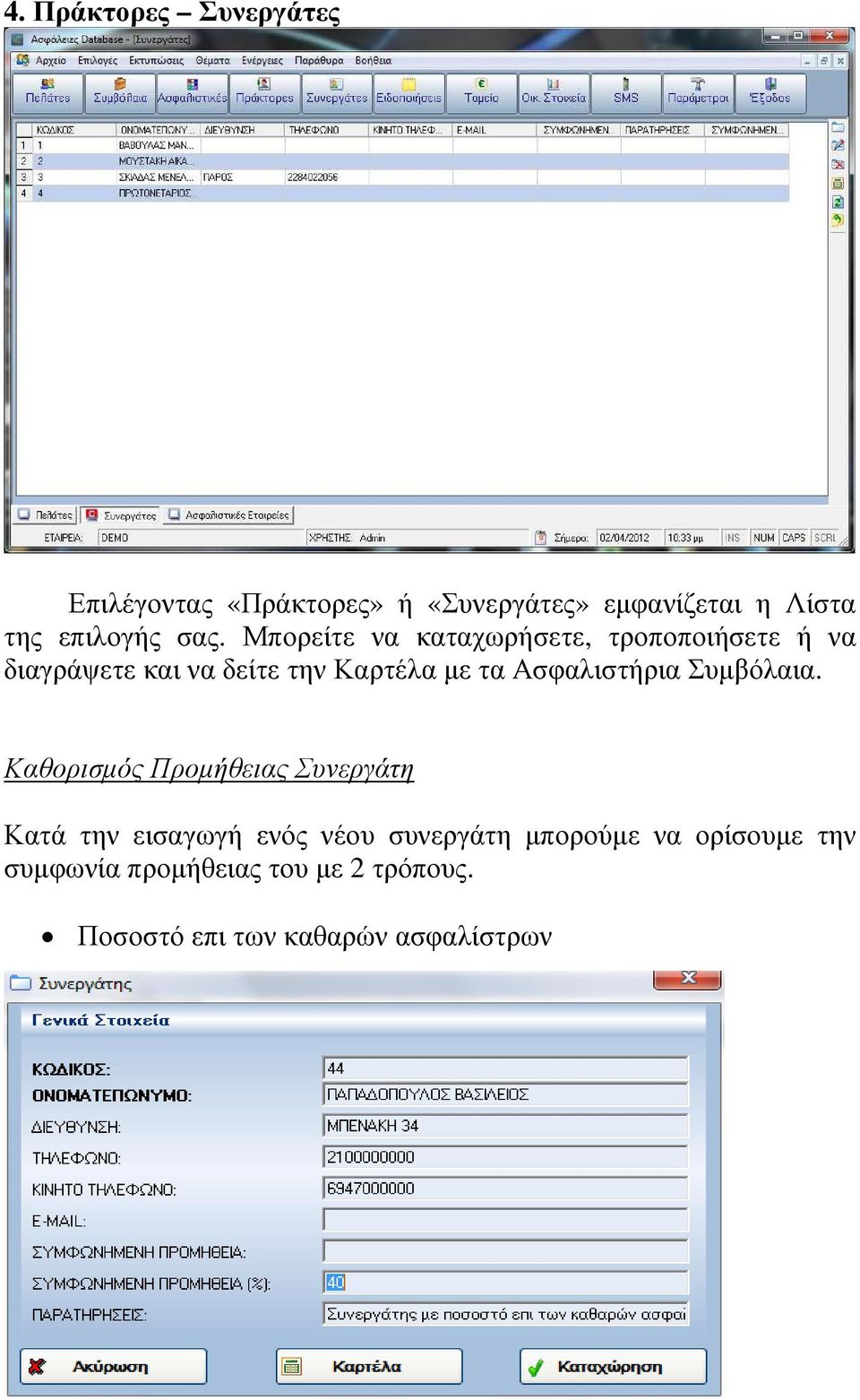
Task: Open the Πράκτορες toolbar button
Action: (x=264, y=93)
